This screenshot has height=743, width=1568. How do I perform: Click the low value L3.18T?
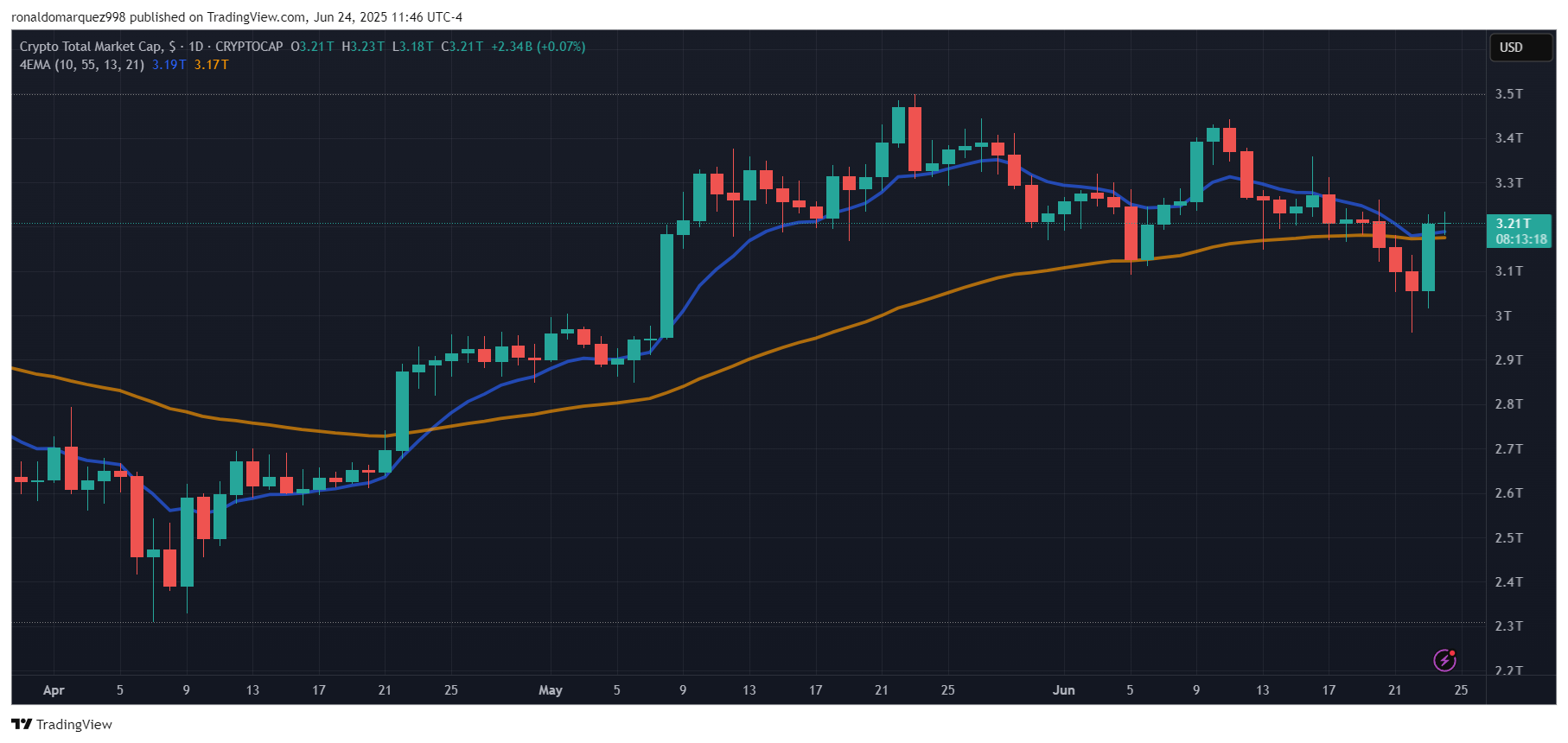click(413, 47)
